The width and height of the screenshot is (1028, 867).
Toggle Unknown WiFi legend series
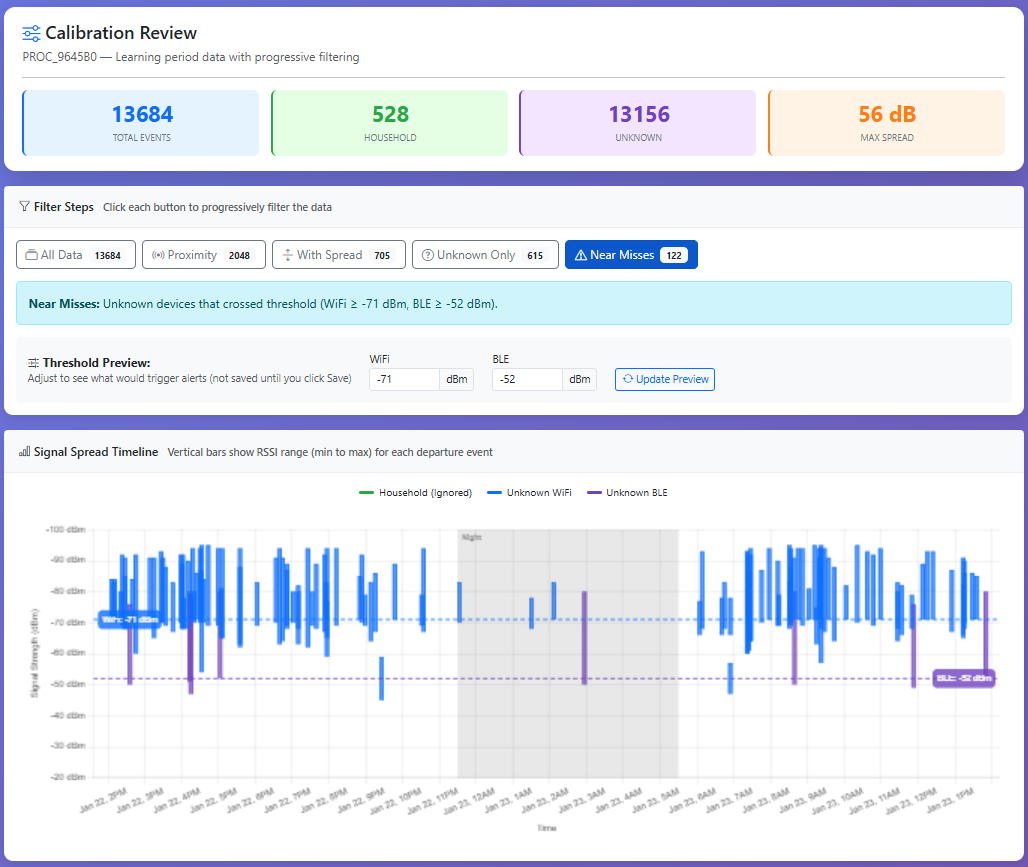pyautogui.click(x=528, y=493)
